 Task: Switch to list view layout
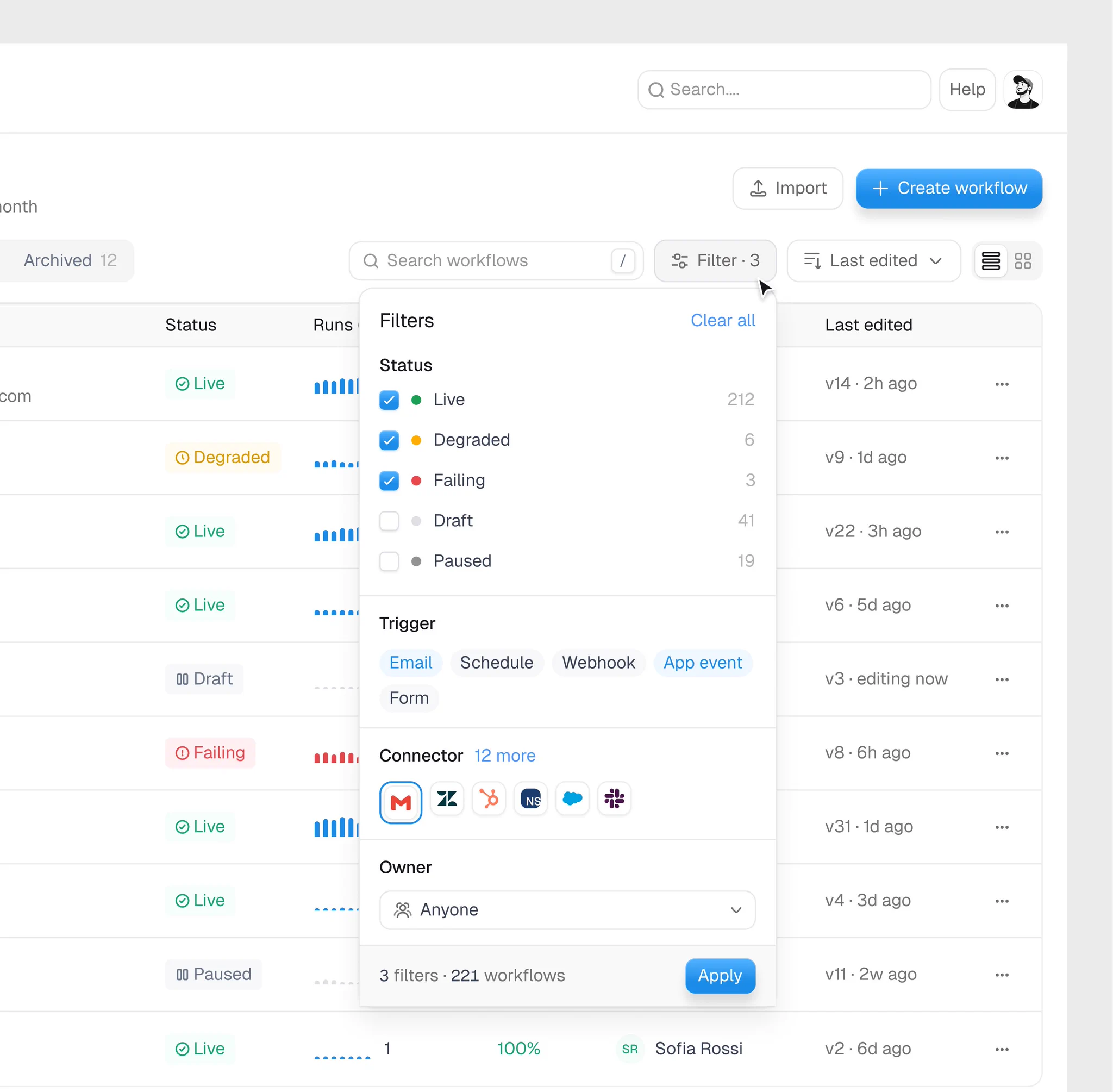tap(990, 261)
